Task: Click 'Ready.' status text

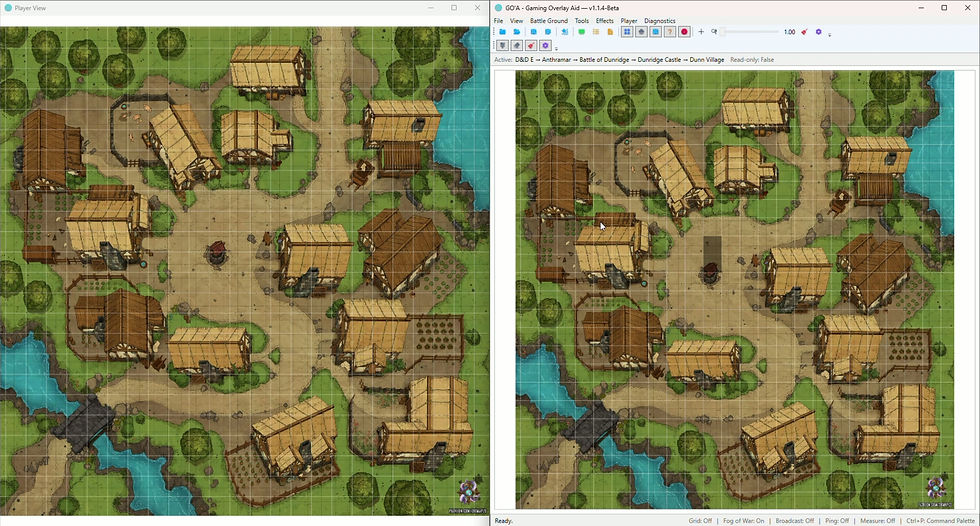Action: click(x=503, y=520)
